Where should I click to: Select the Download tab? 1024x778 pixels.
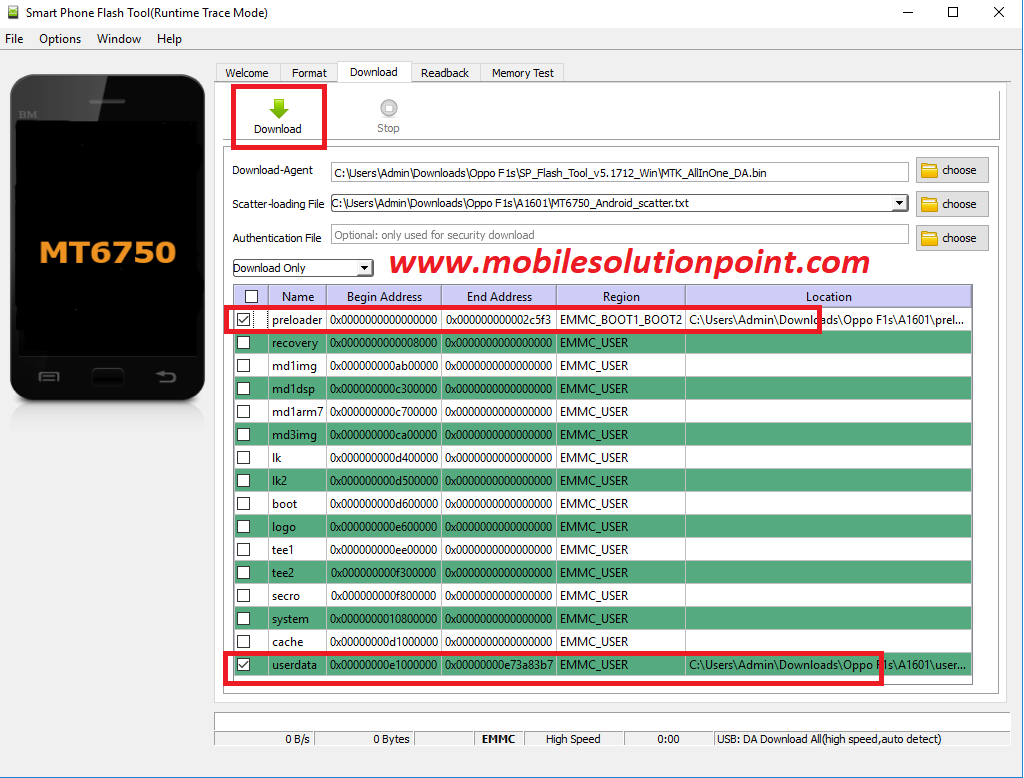(374, 72)
